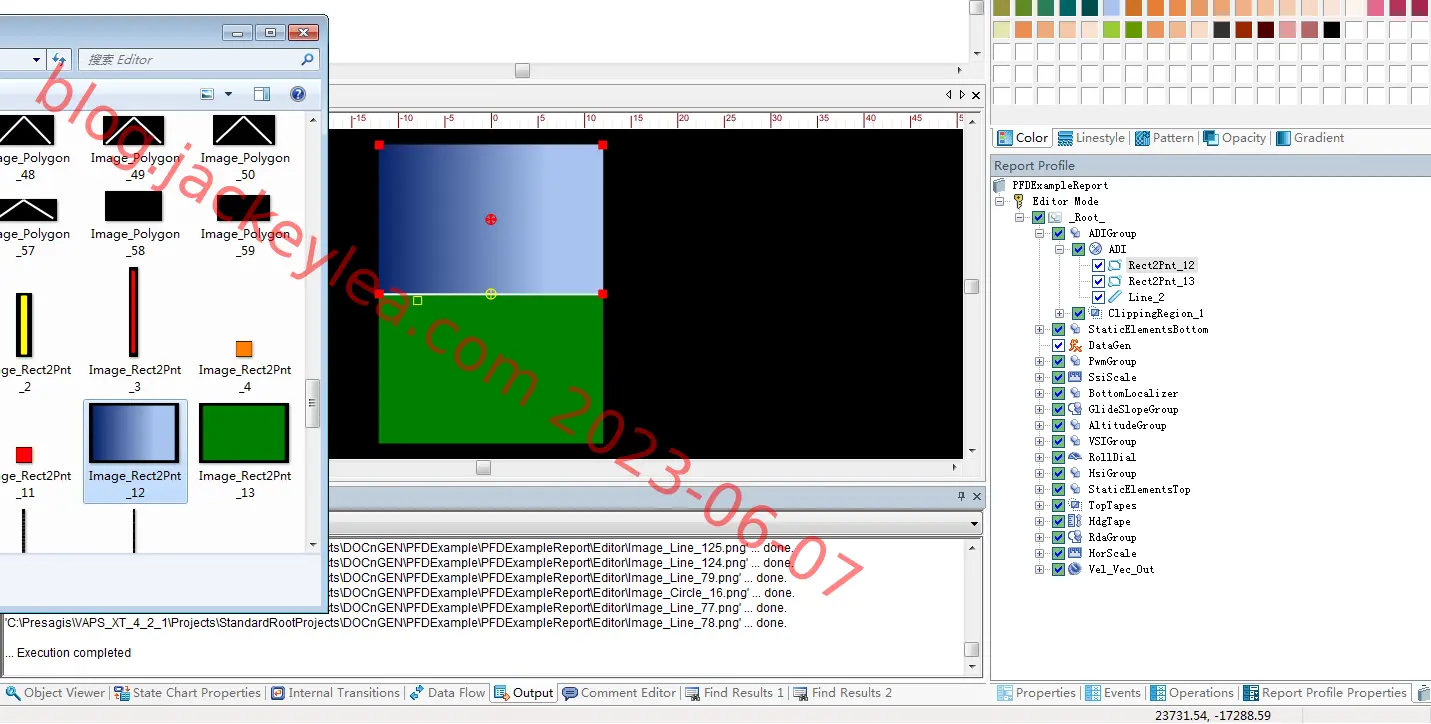The width and height of the screenshot is (1431, 724).
Task: Click the Line_2 item icon
Action: tap(1115, 297)
